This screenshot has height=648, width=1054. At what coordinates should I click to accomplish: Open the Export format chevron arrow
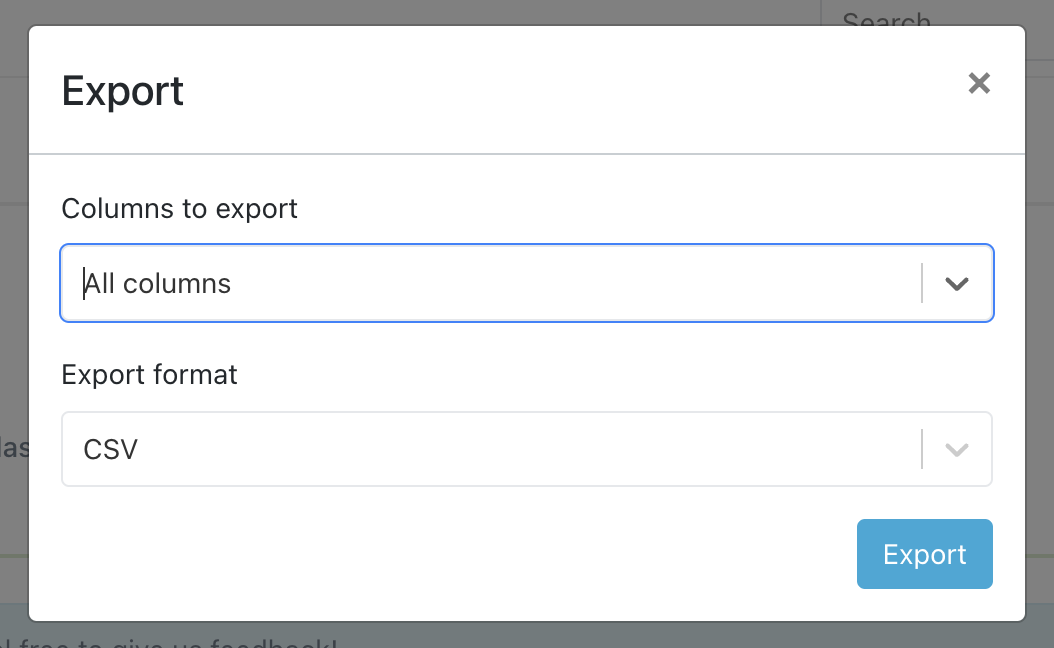[957, 450]
